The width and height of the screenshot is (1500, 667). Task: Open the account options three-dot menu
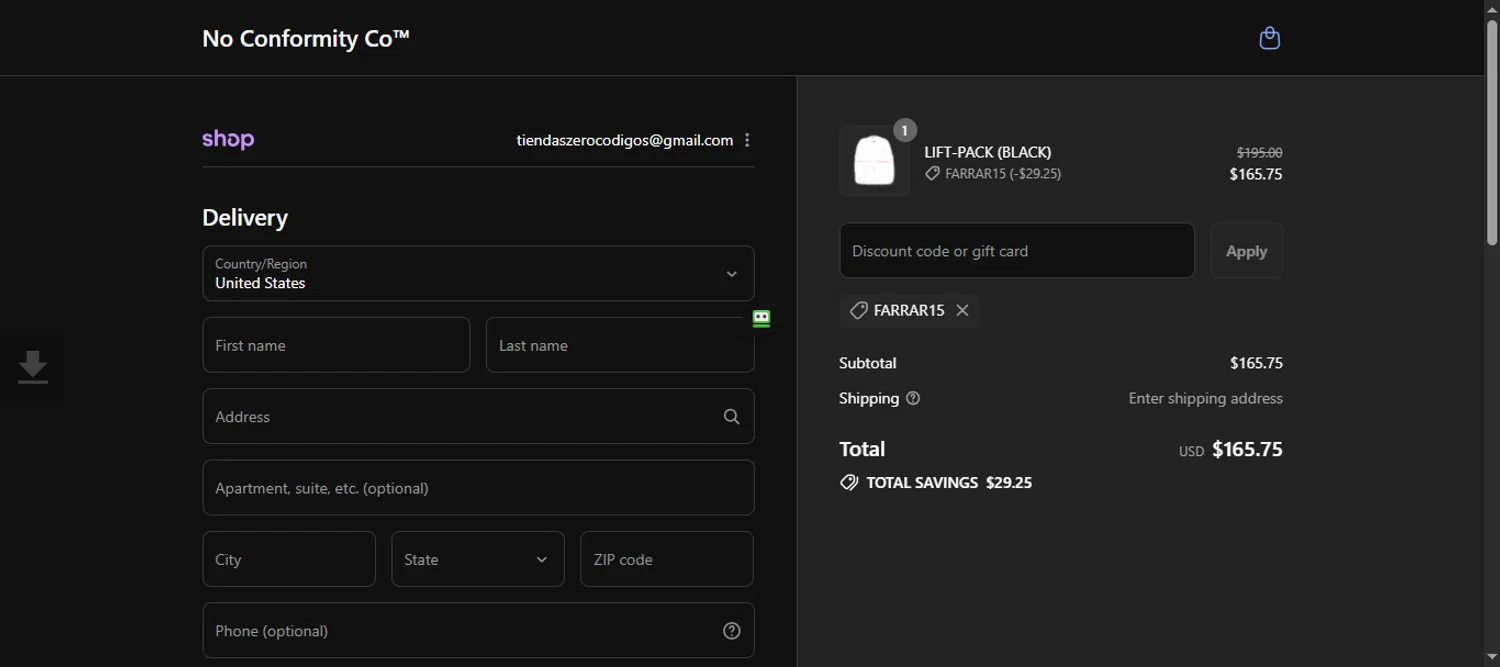(x=747, y=140)
